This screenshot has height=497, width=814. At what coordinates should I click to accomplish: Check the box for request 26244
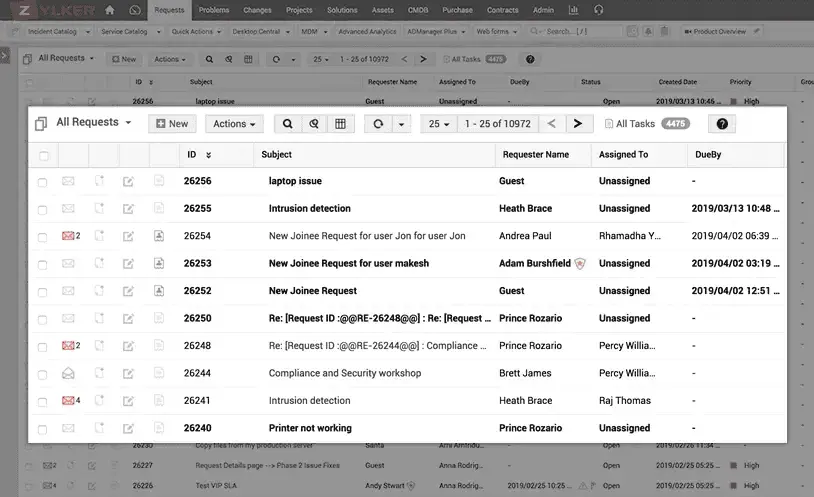[43, 374]
